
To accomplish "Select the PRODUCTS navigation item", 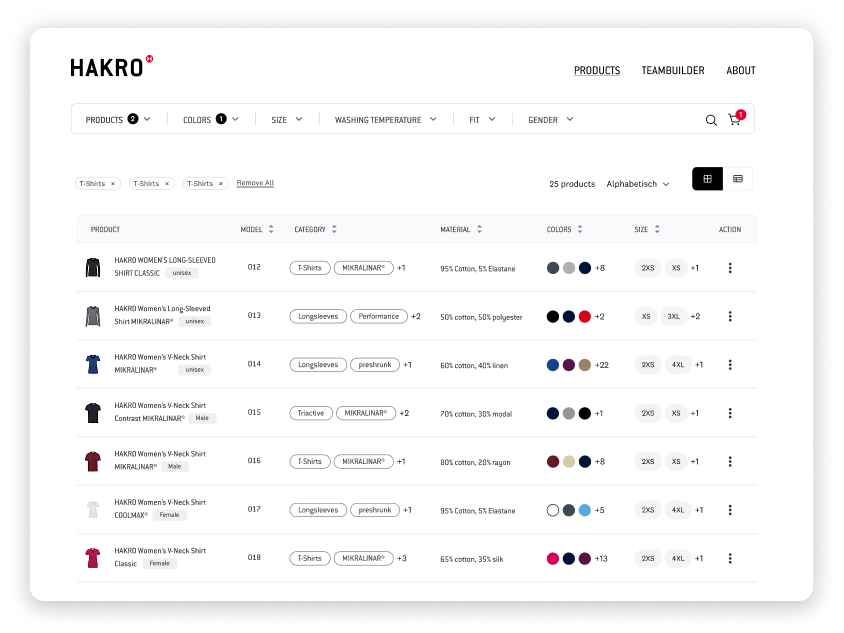I will (597, 70).
